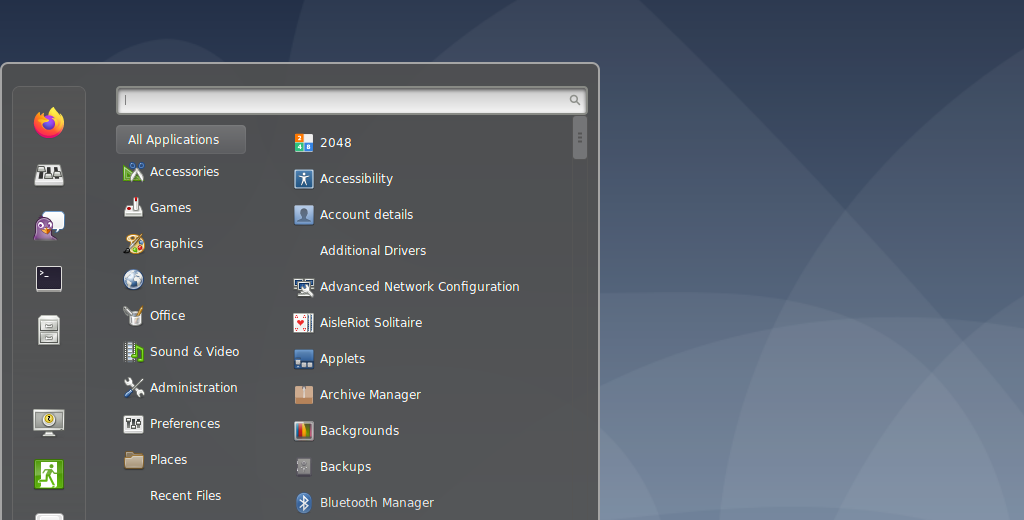Show the Graphics category
This screenshot has width=1024, height=520.
pyautogui.click(x=176, y=244)
